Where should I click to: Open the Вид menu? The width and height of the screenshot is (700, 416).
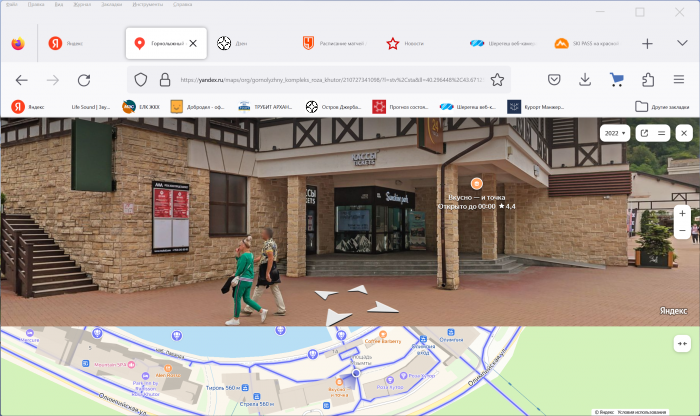click(x=58, y=4)
